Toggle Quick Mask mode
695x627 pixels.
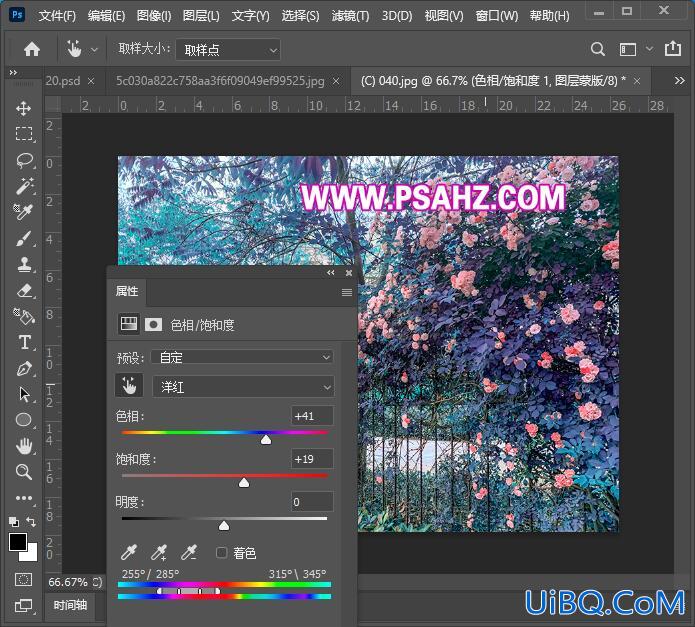pos(23,579)
